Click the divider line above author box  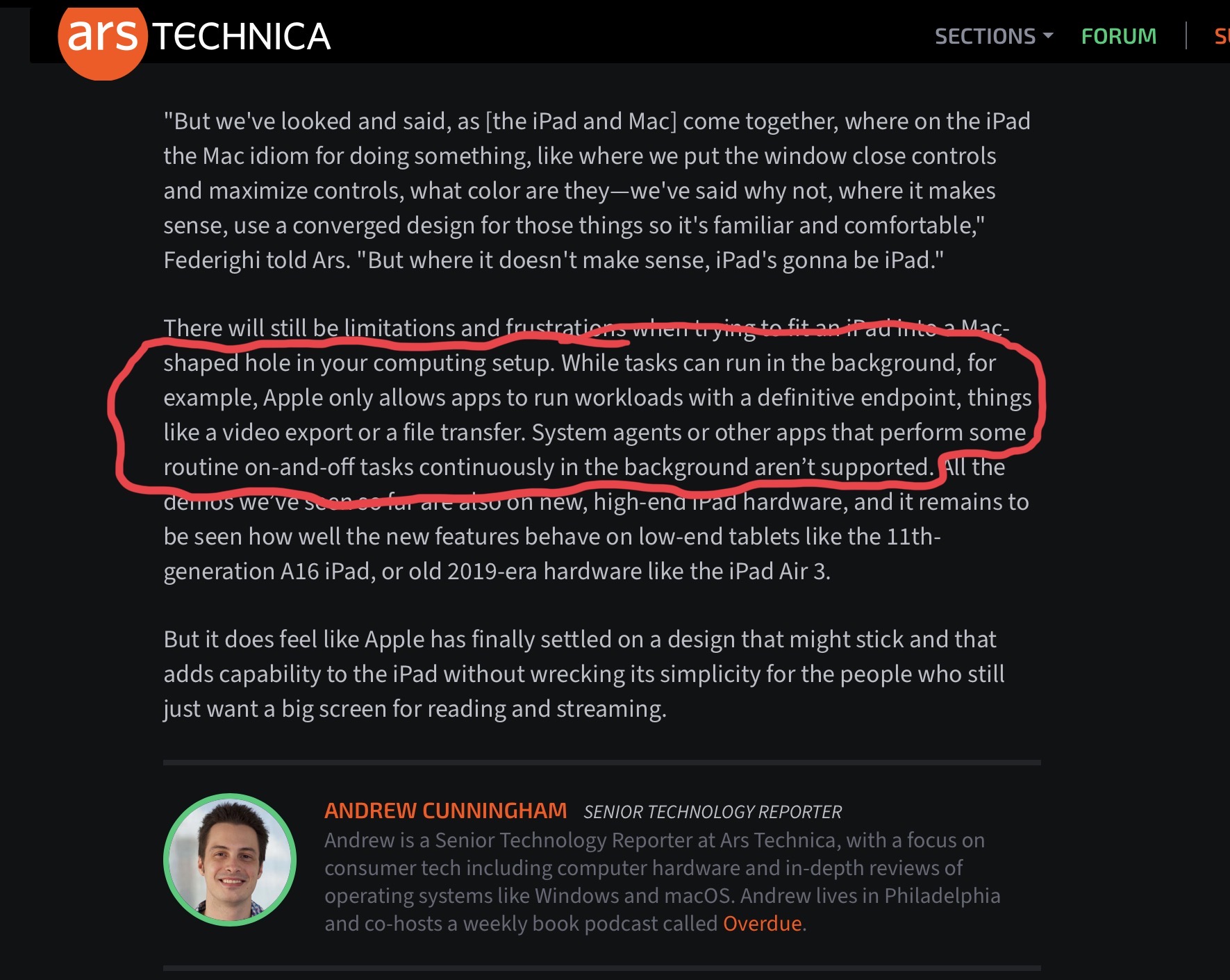(602, 763)
